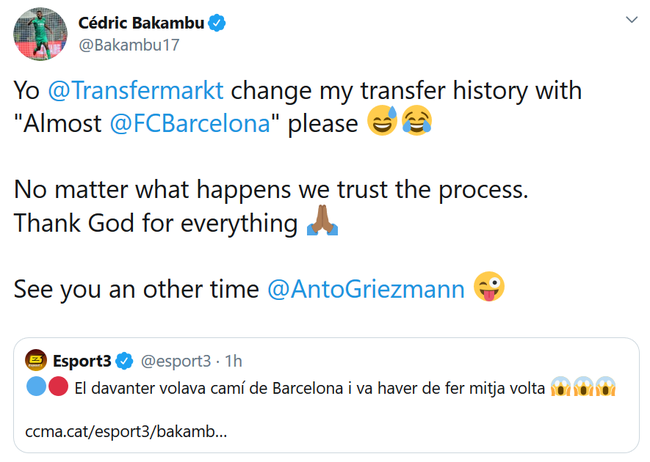650x462 pixels.
Task: Open the ccma.cat/esport3/bakamb... link
Action: pyautogui.click(x=126, y=432)
